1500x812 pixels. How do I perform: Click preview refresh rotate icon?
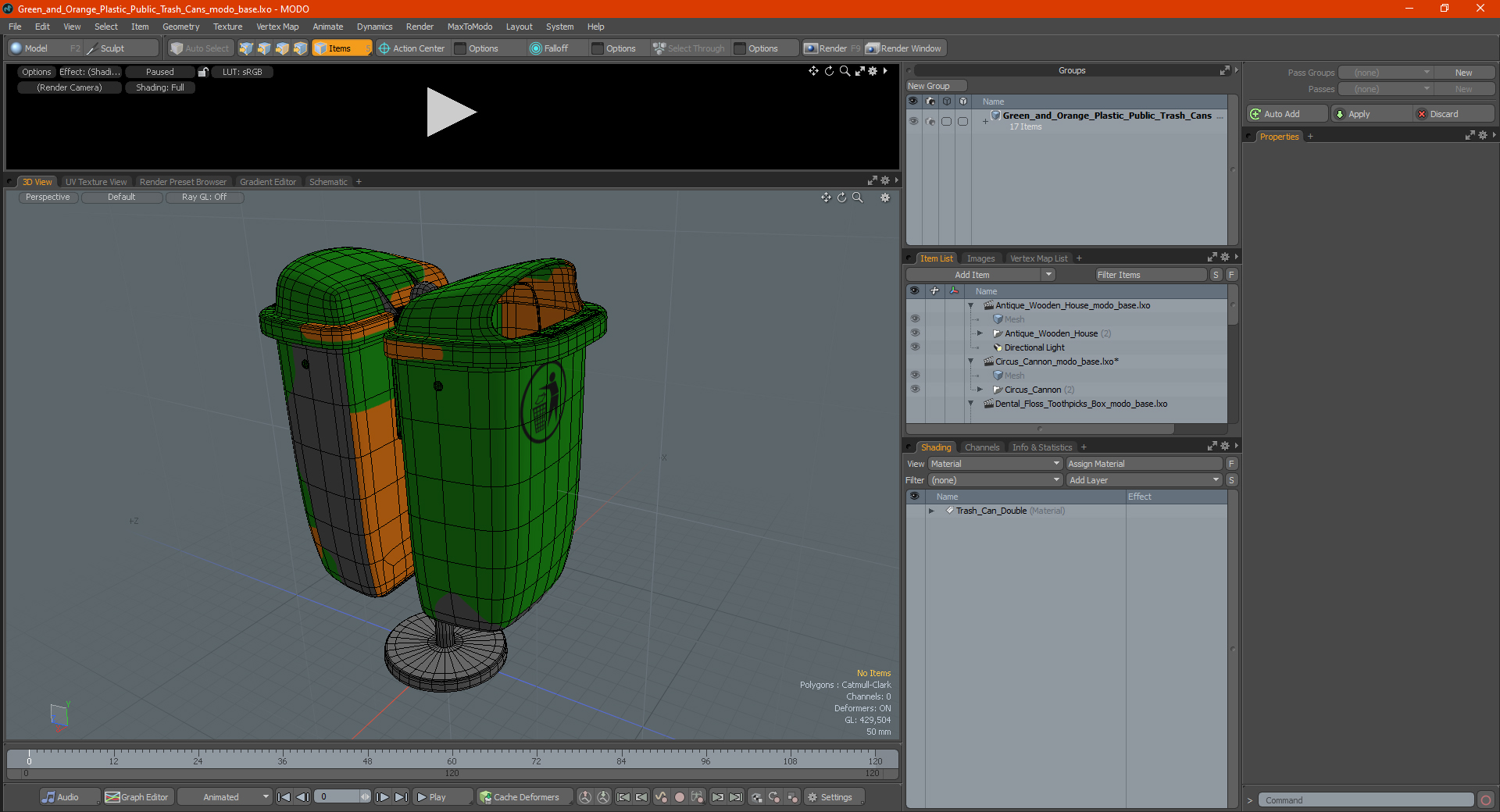pos(829,71)
